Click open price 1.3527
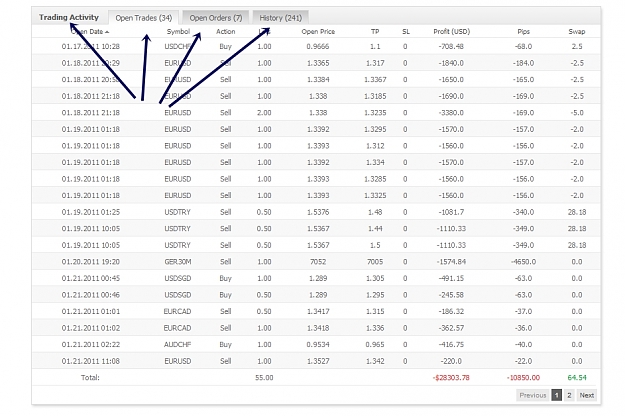 coord(318,361)
